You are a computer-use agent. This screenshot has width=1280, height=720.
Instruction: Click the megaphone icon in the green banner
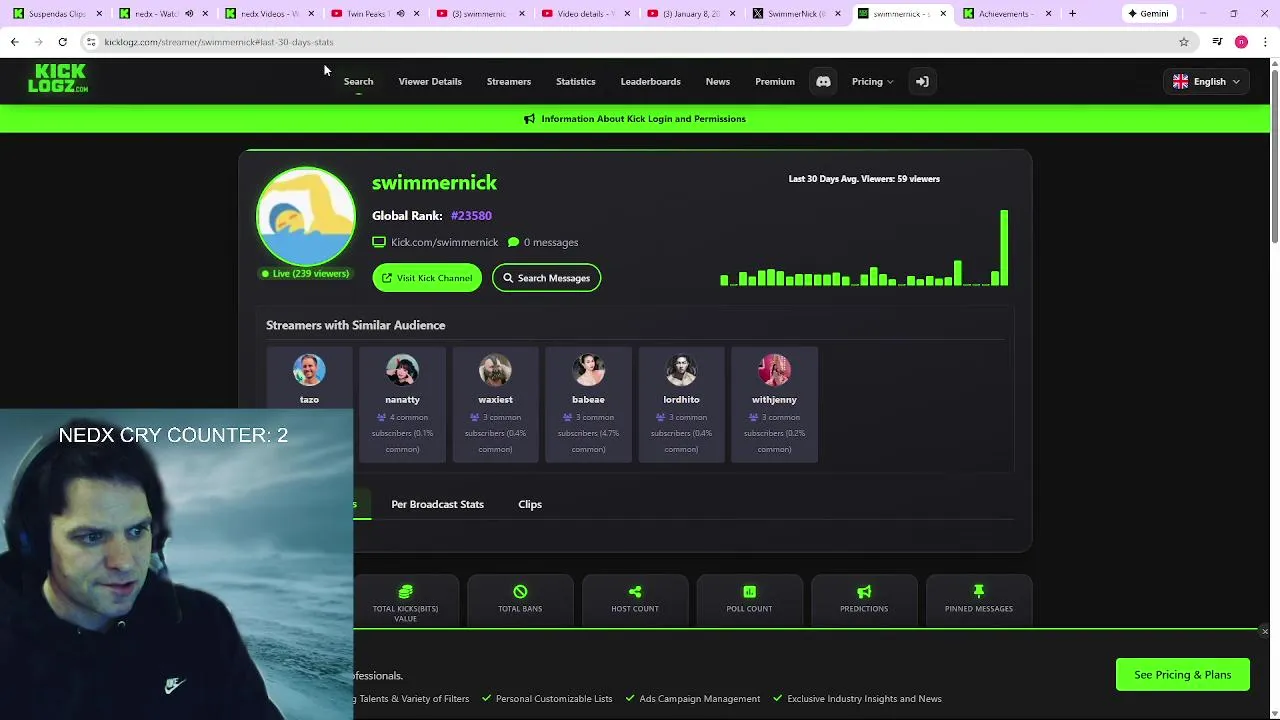(x=529, y=119)
